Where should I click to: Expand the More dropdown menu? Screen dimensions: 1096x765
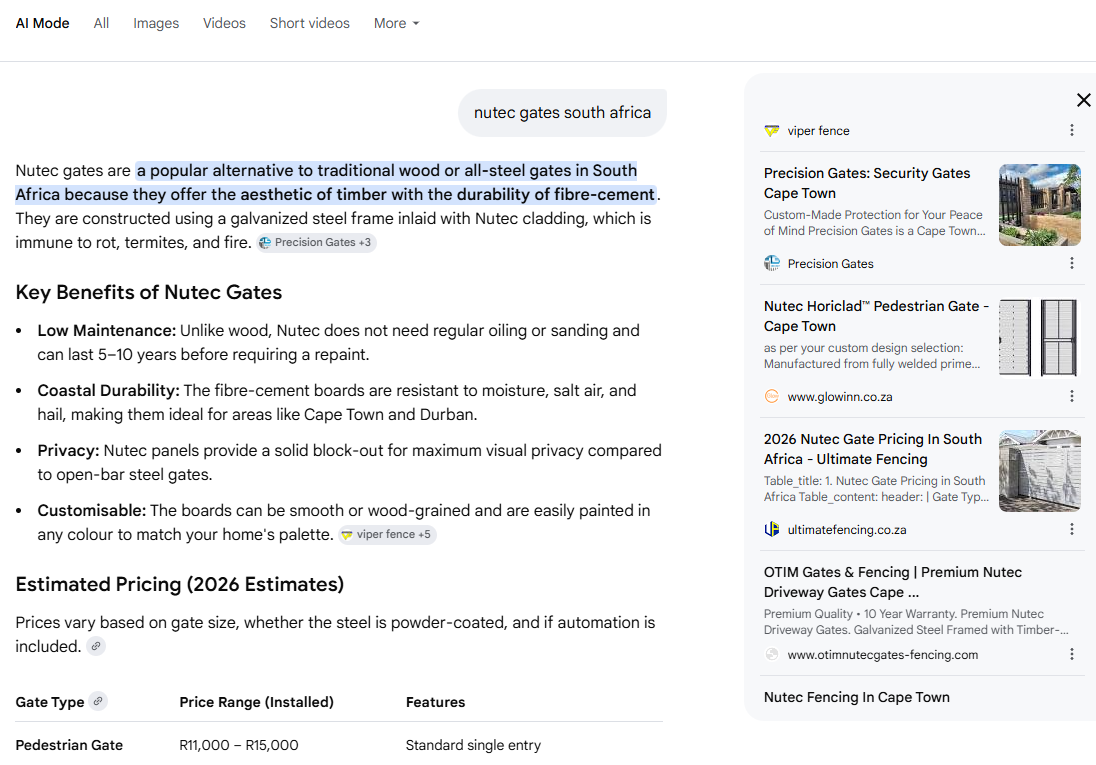click(396, 23)
